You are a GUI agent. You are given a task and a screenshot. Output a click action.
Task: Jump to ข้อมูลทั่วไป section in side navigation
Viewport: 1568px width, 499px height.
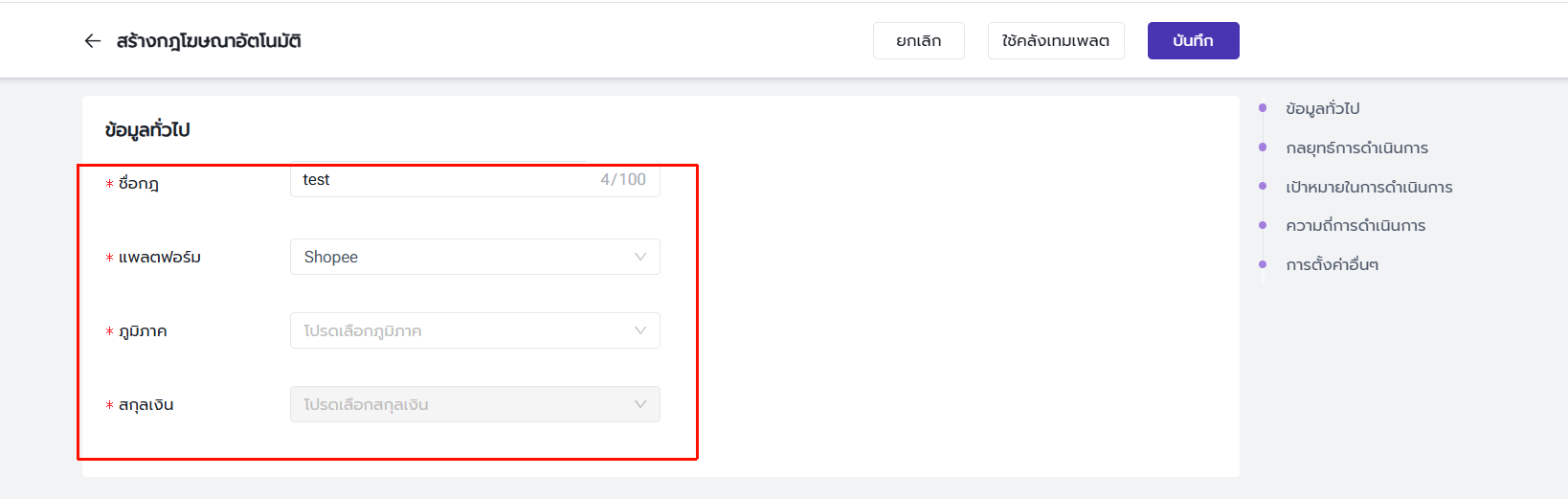point(1322,109)
